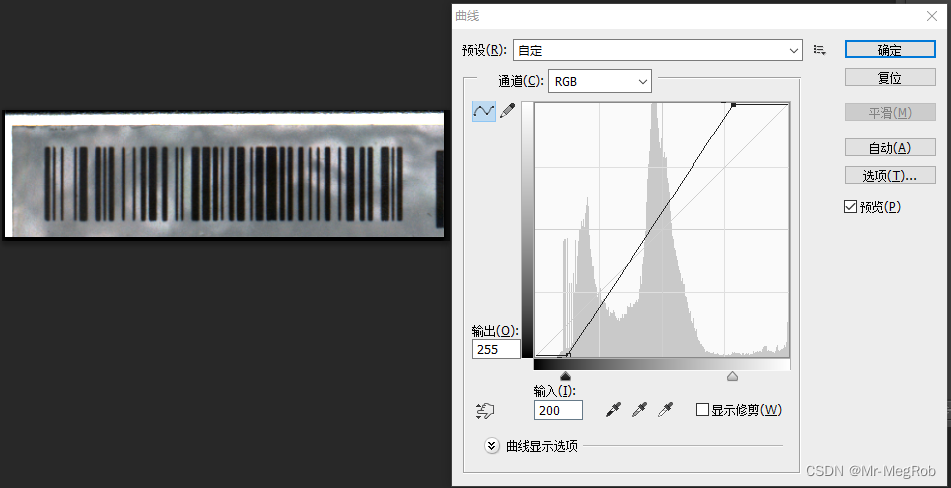Click the white point input slider
Screen dimensions: 951x488
click(x=732, y=376)
